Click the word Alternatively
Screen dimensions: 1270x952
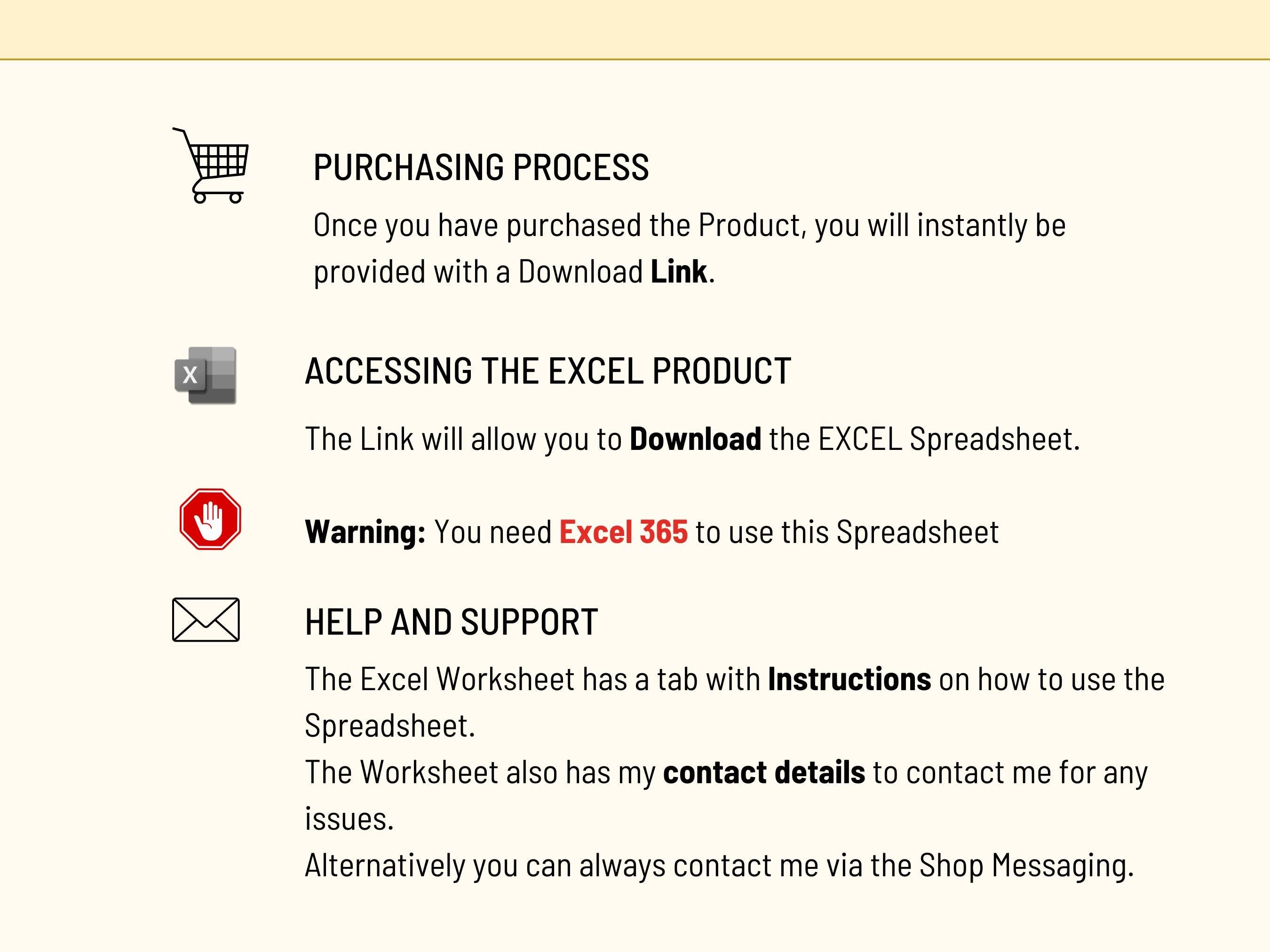coord(385,865)
